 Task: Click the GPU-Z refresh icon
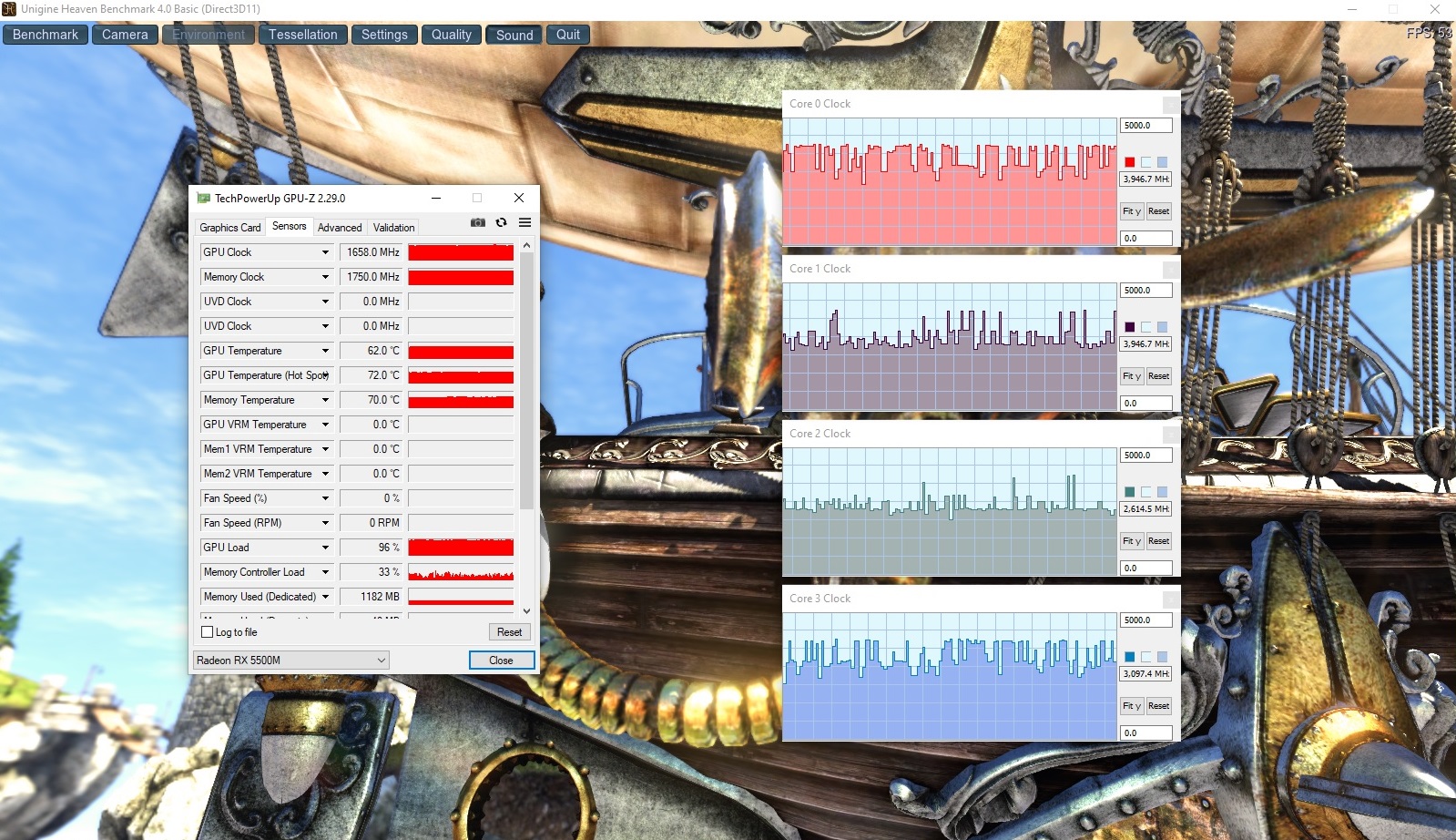pos(501,222)
